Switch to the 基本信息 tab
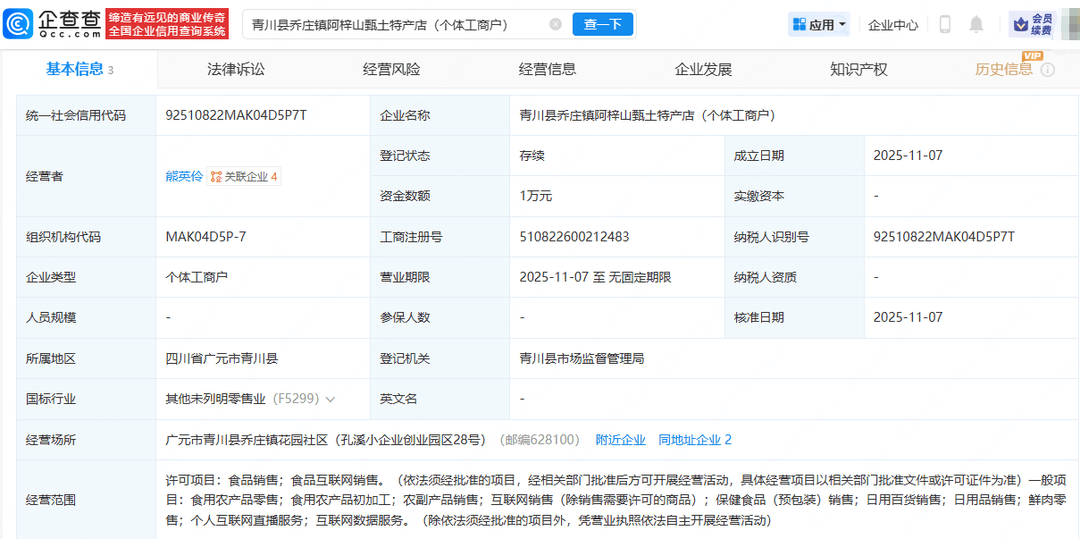 pos(79,69)
